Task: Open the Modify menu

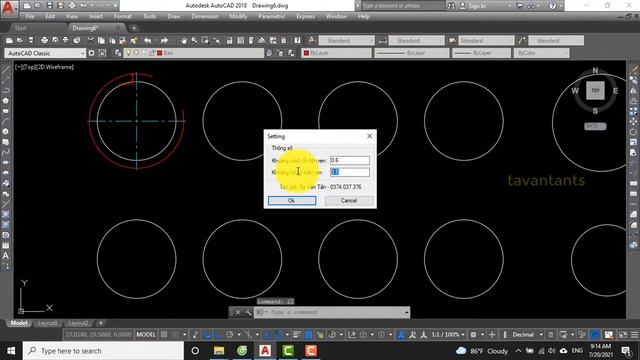Action: click(x=238, y=16)
